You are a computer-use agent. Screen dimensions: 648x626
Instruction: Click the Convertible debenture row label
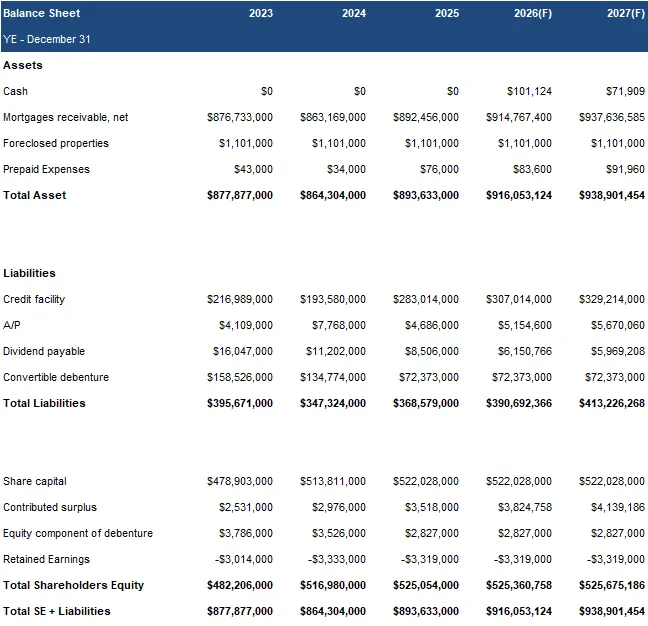[x=56, y=377]
